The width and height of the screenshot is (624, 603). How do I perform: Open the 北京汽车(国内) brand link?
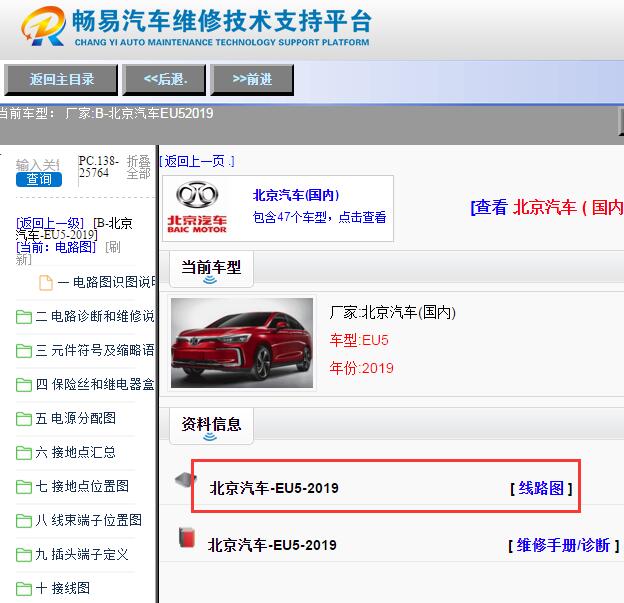coord(296,195)
